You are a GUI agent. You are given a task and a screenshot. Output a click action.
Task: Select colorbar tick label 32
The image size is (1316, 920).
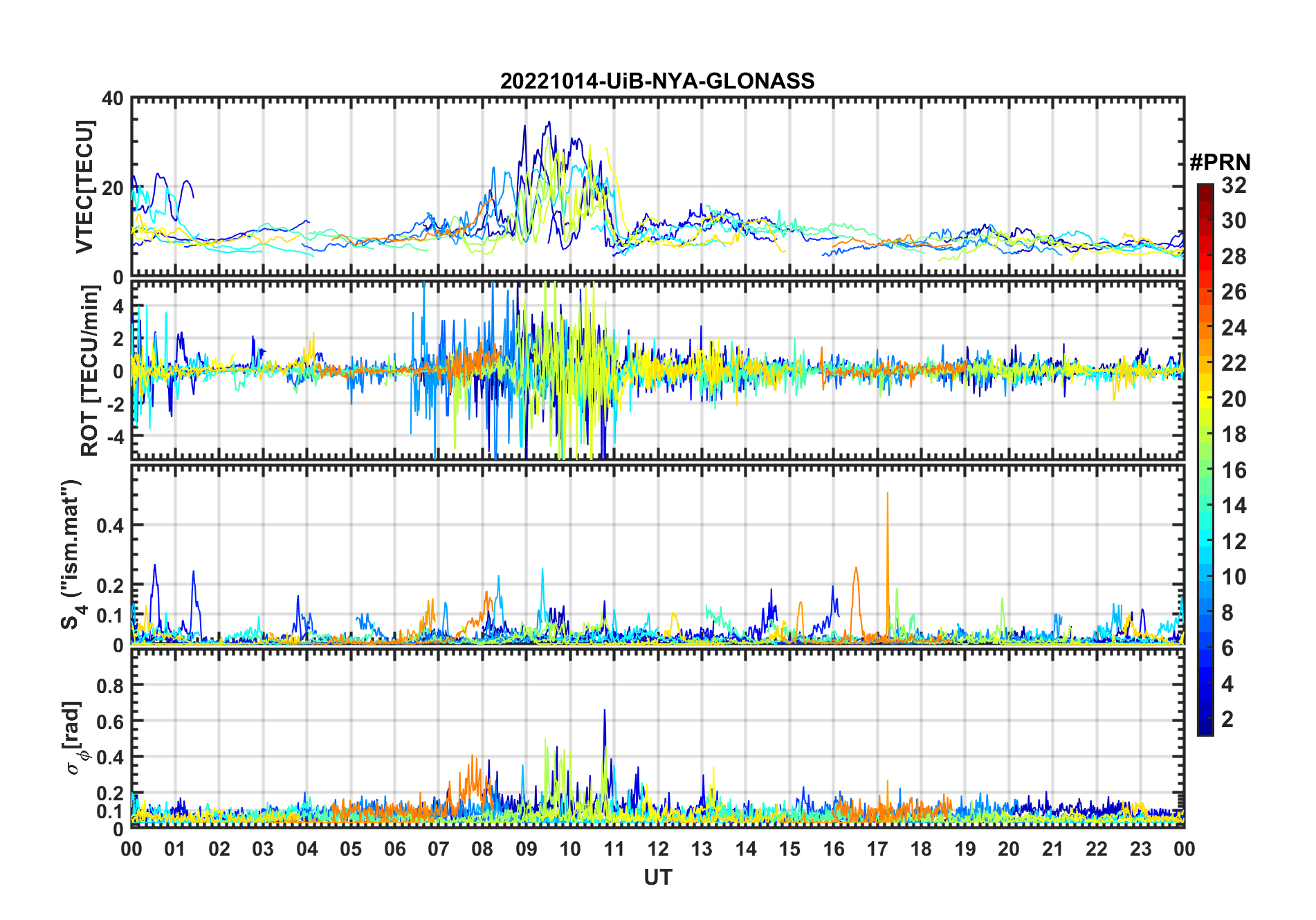pyautogui.click(x=1234, y=185)
